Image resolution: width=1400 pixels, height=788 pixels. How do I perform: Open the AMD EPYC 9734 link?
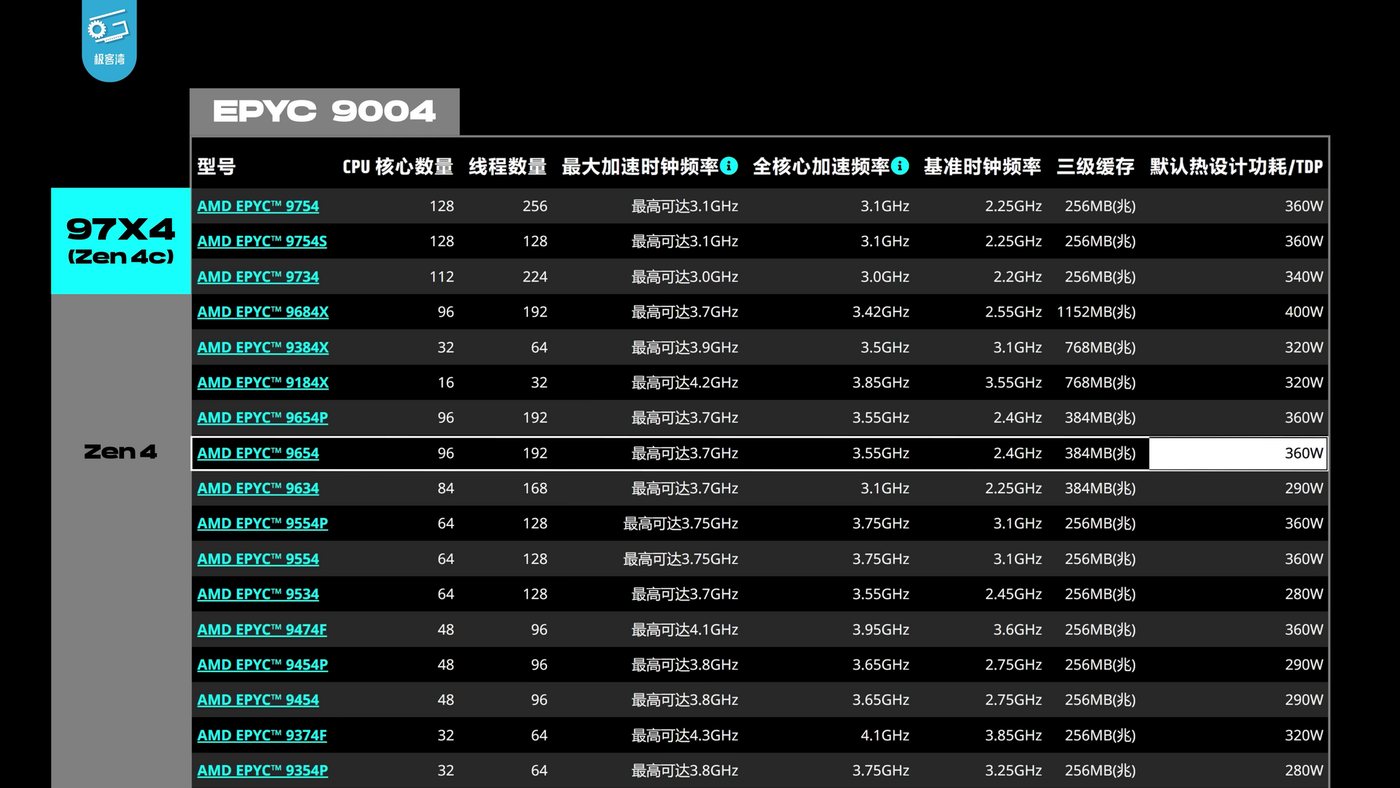click(258, 277)
